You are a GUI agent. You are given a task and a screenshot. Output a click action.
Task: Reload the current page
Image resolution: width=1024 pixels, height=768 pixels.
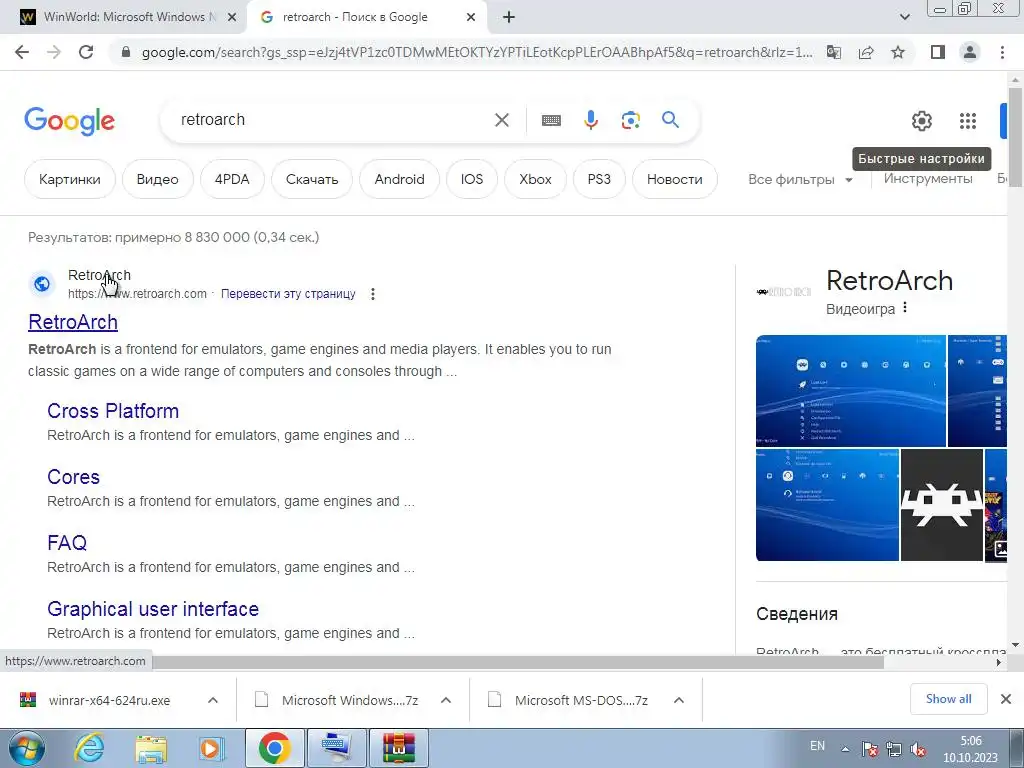(x=86, y=52)
